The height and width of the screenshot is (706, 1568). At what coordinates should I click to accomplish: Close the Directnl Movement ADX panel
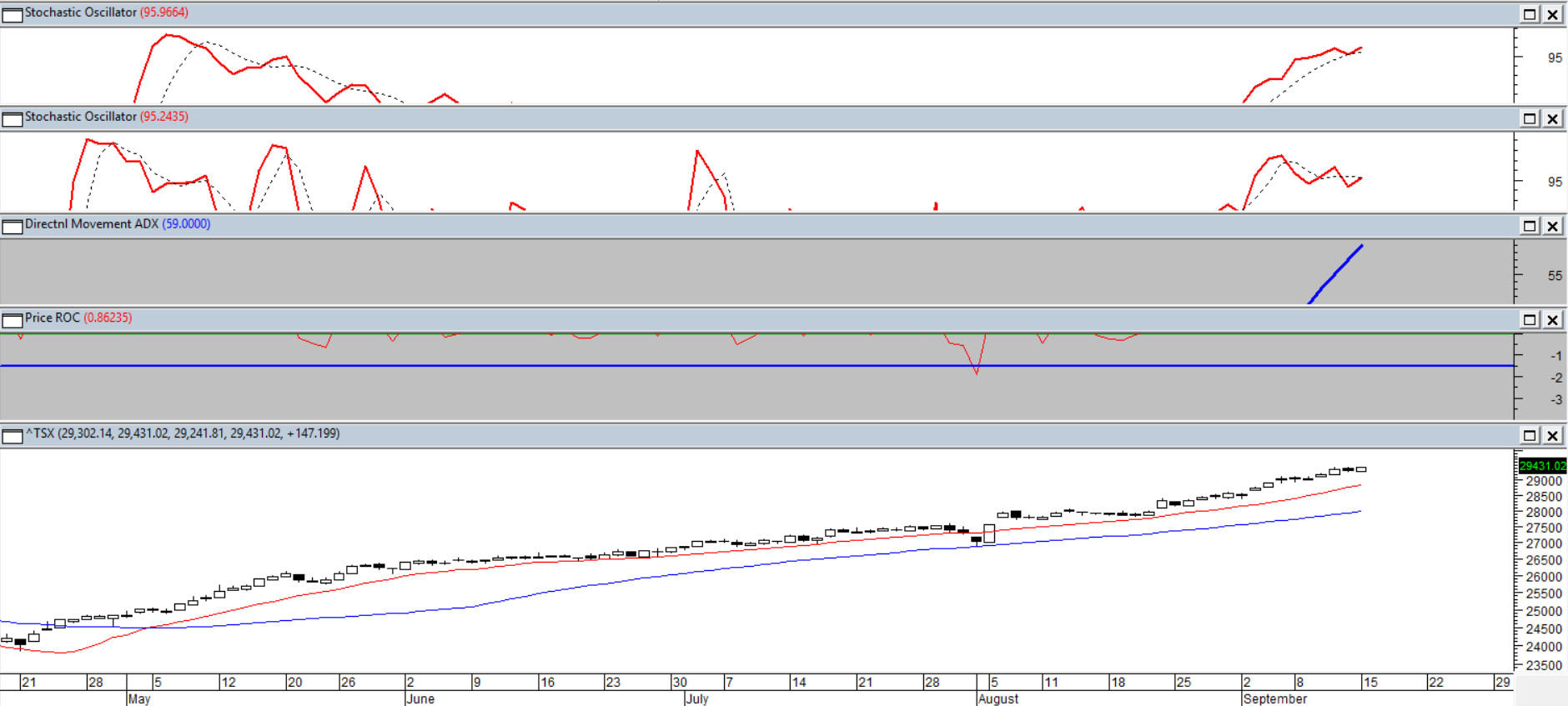tap(1552, 226)
